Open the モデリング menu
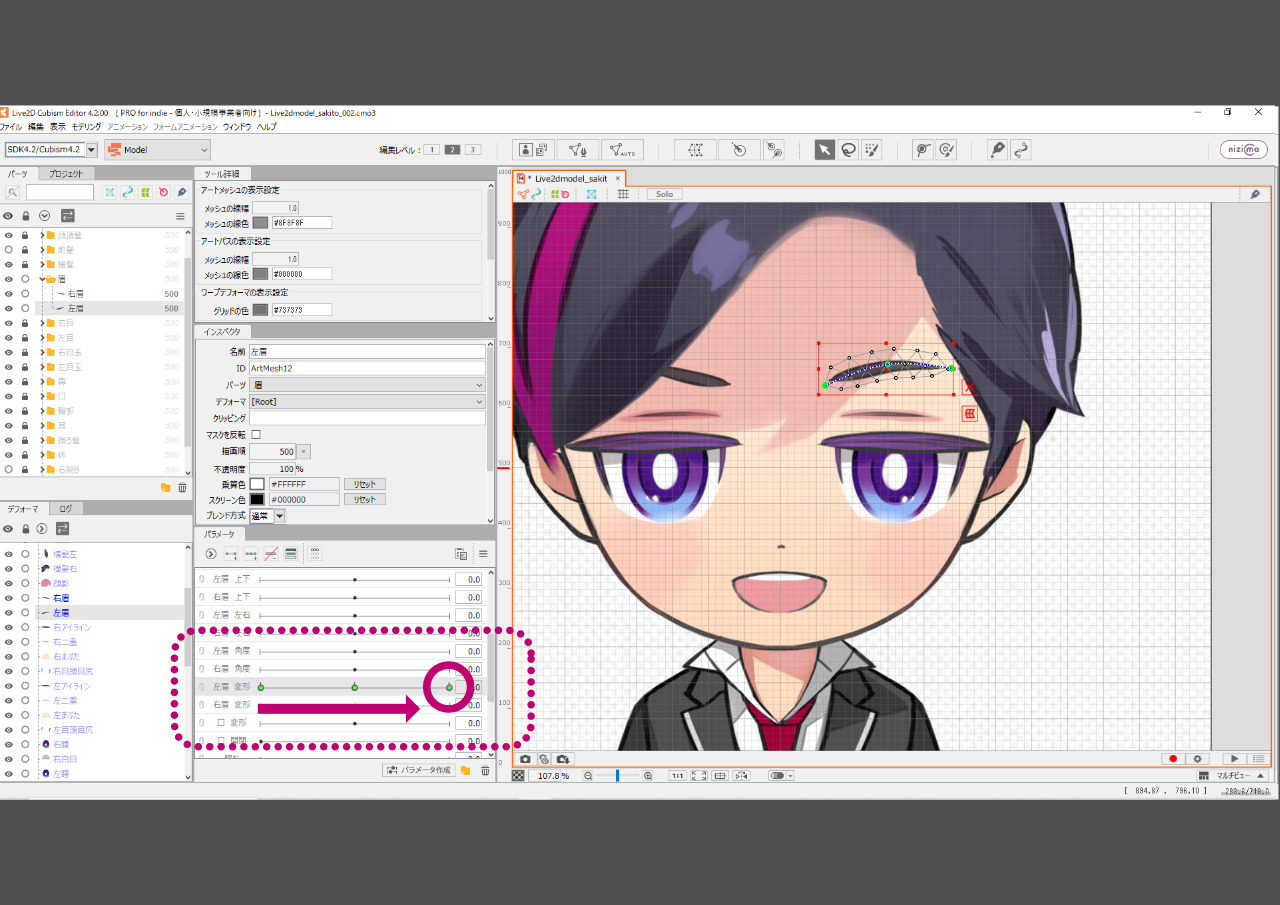Image resolution: width=1280 pixels, height=905 pixels. pos(86,127)
